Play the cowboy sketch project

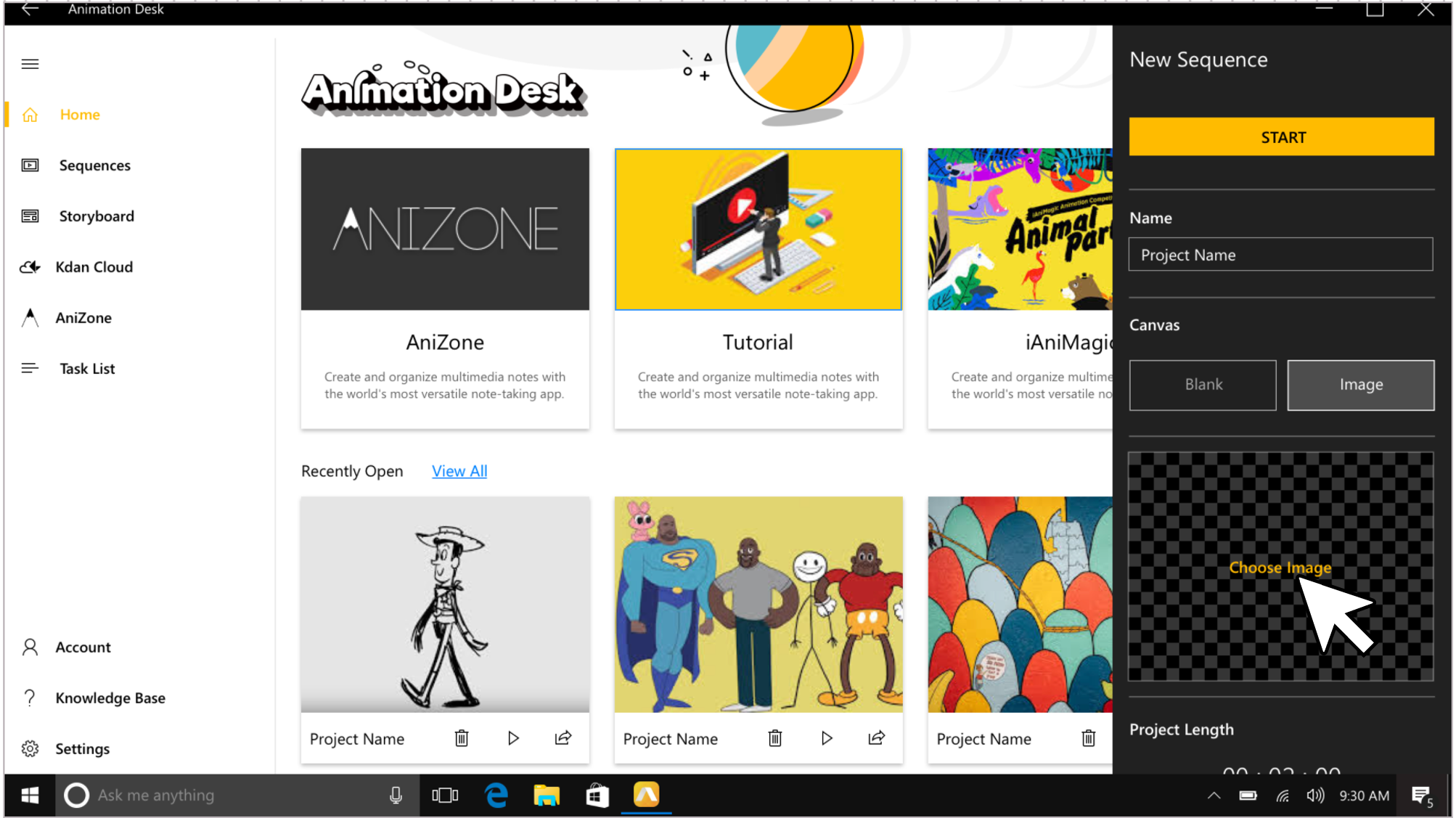point(513,738)
